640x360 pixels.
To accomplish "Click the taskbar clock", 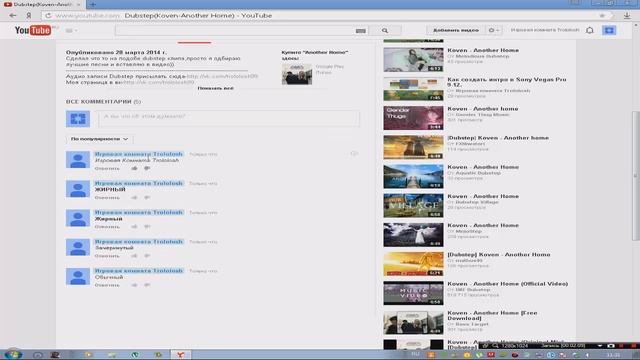I will pyautogui.click(x=613, y=355).
